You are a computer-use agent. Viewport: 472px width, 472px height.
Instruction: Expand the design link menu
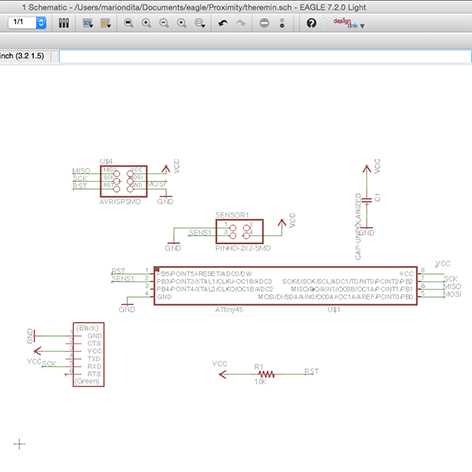click(349, 23)
